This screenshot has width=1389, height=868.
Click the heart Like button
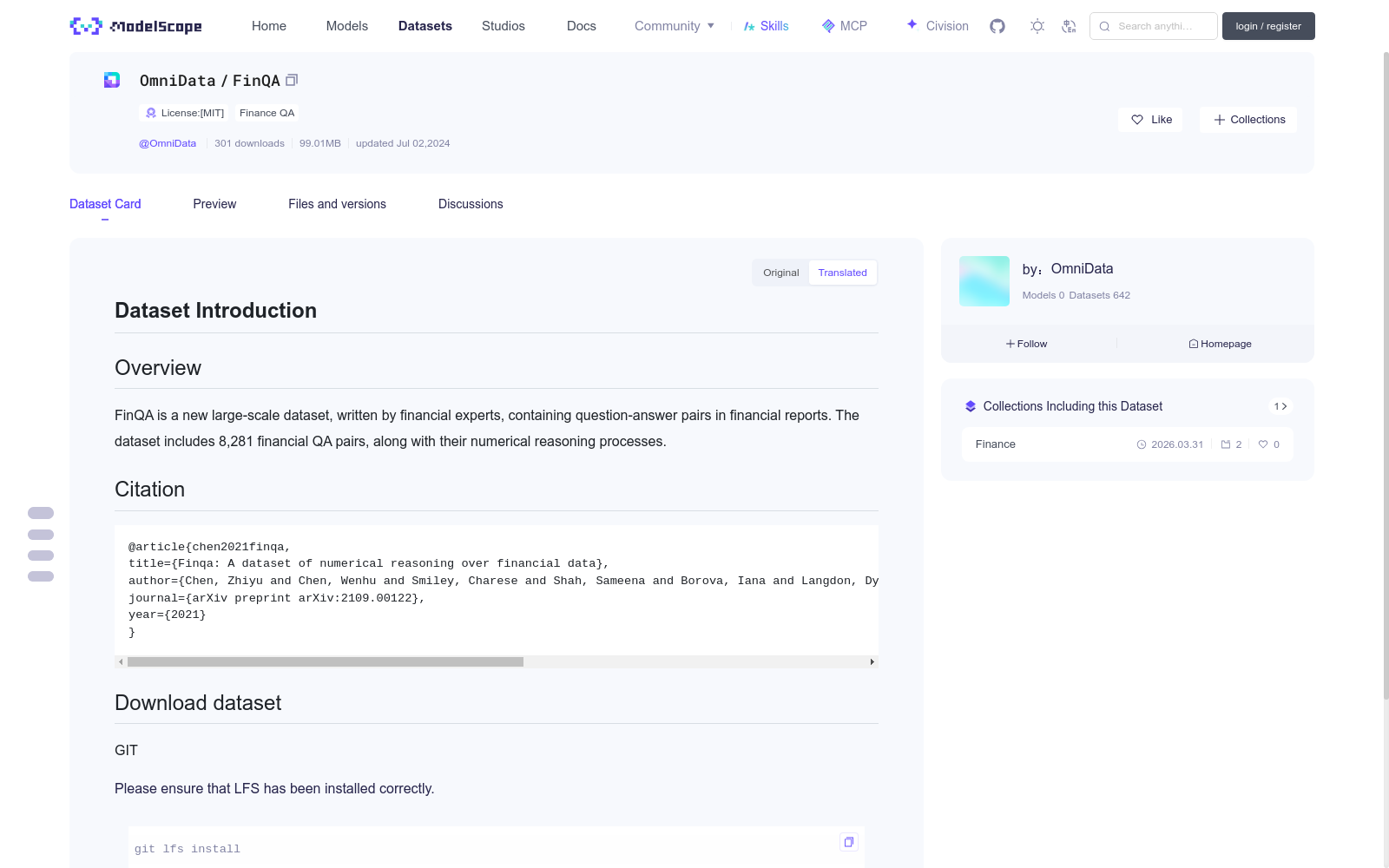click(x=1150, y=120)
